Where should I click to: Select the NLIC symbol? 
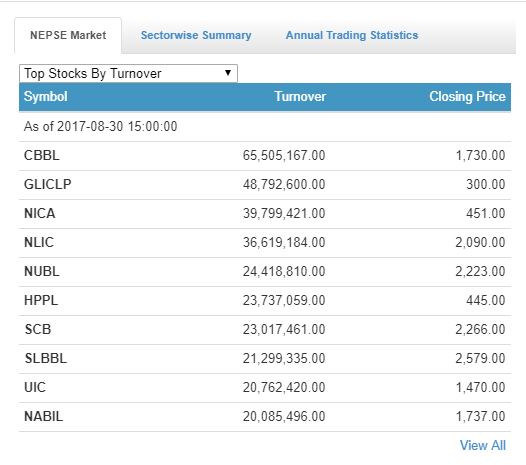[39, 242]
